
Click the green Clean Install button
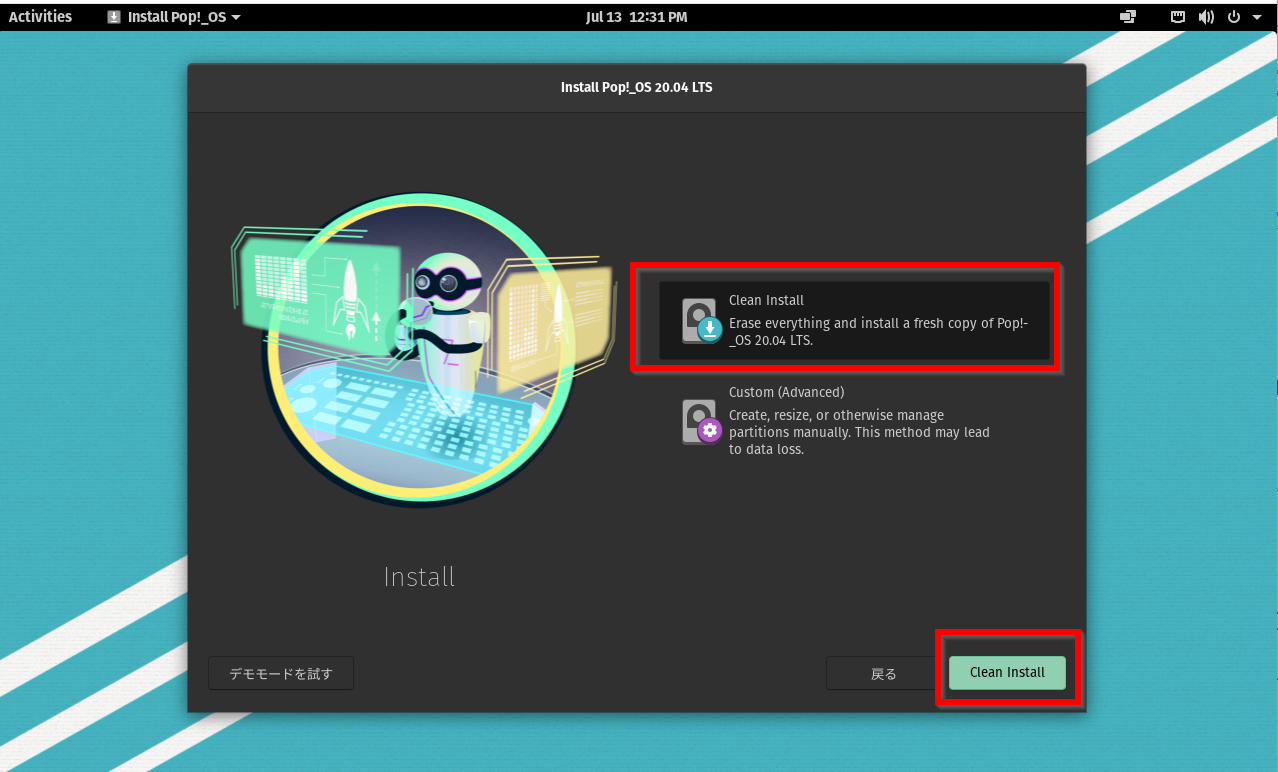coord(1007,673)
